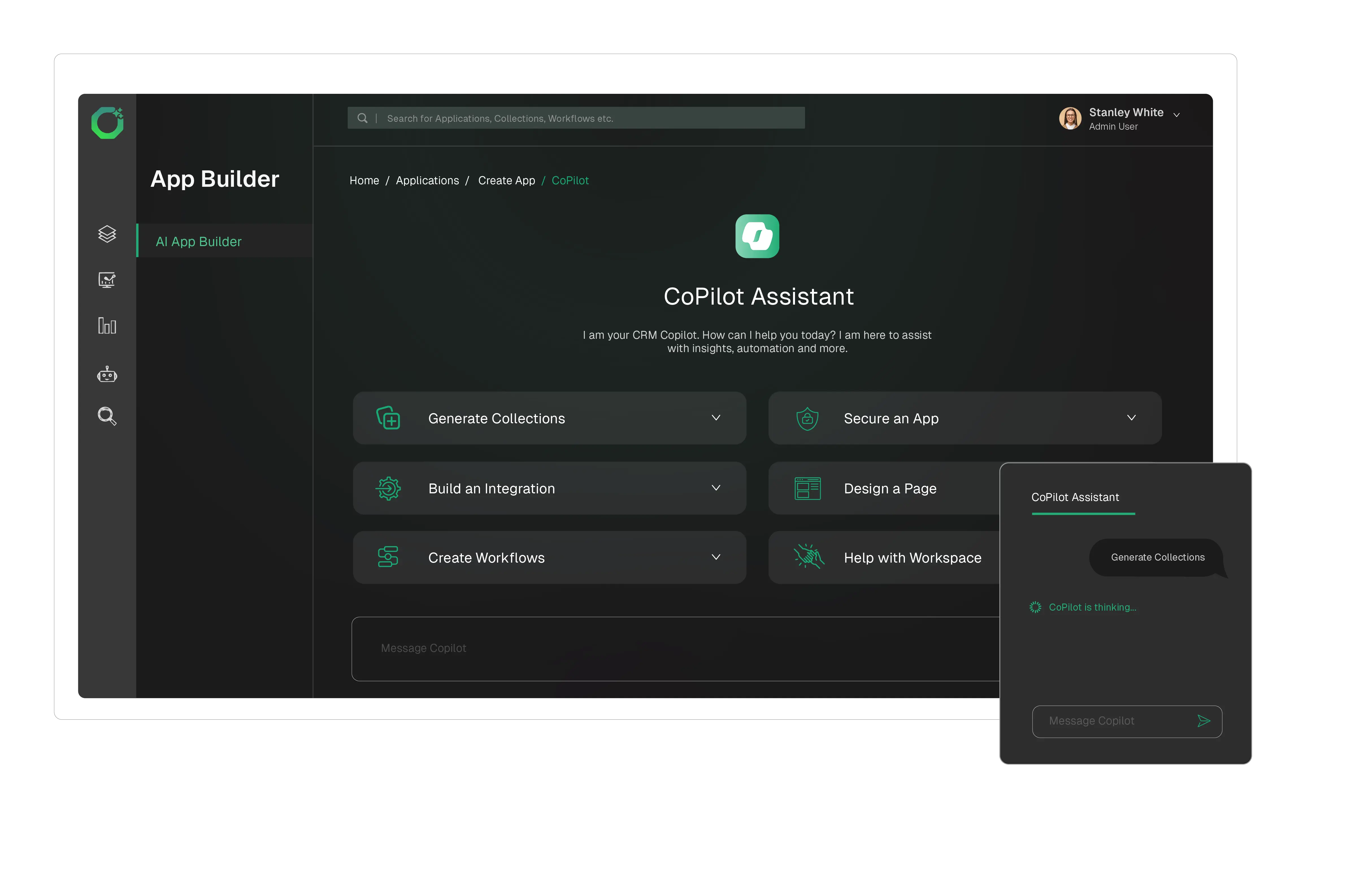The image size is (1364, 896).
Task: Send message with the paper plane icon
Action: point(1204,721)
